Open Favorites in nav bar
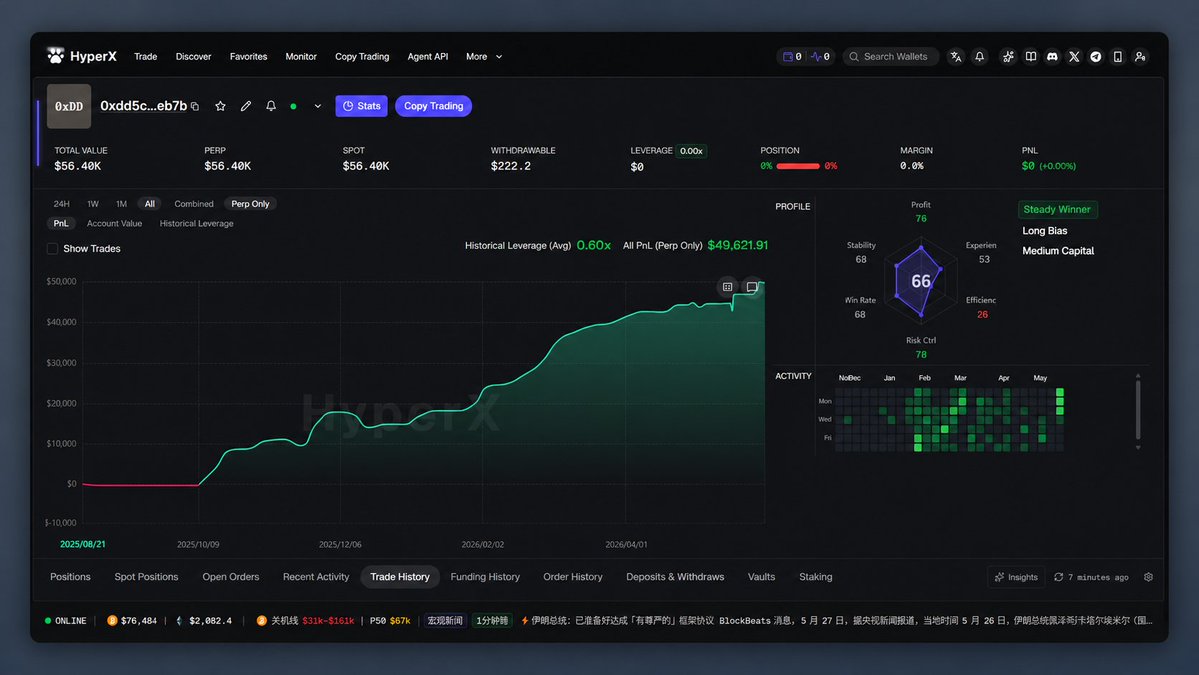This screenshot has height=675, width=1199. (x=249, y=57)
